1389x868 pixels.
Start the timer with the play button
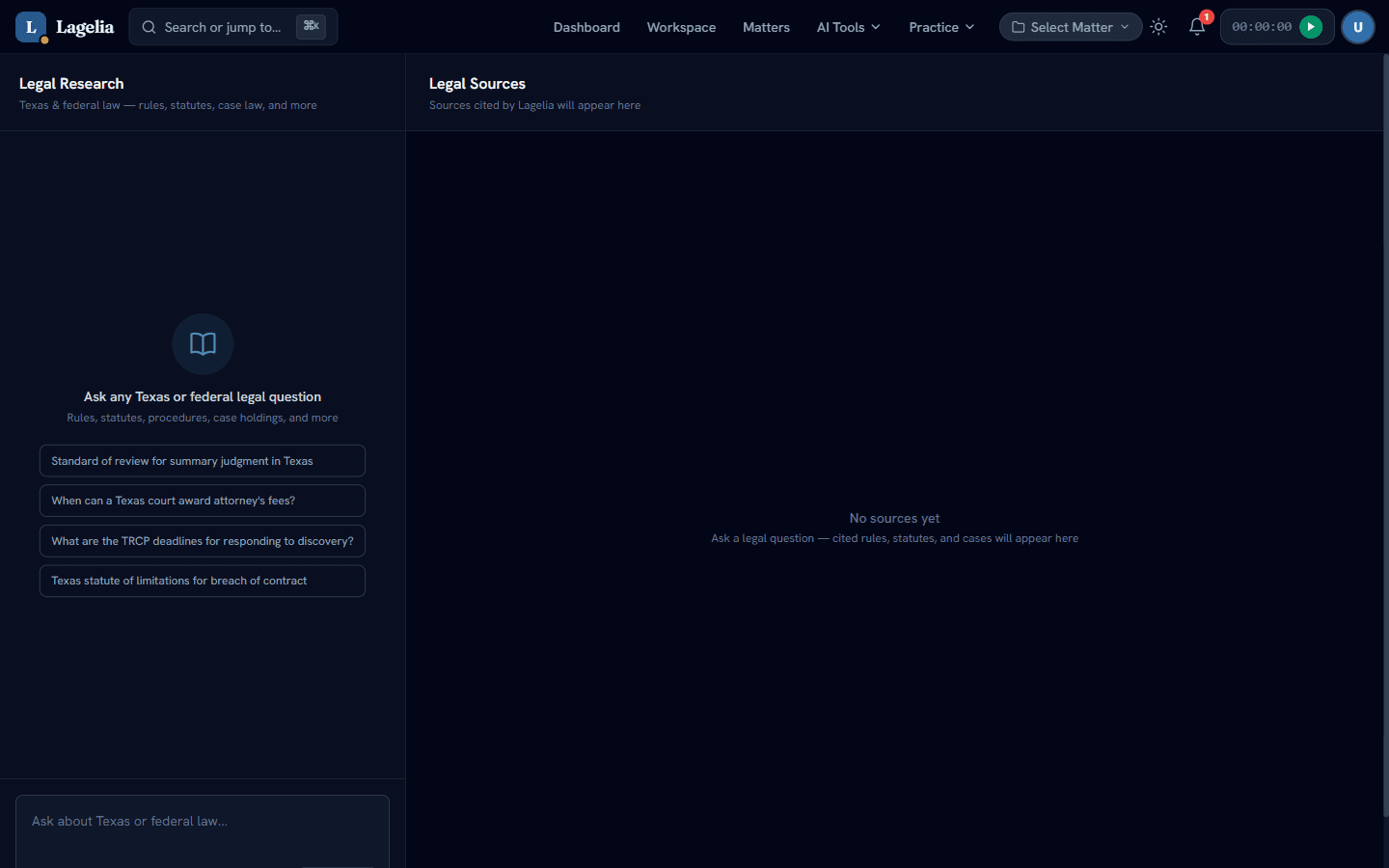pos(1310,27)
